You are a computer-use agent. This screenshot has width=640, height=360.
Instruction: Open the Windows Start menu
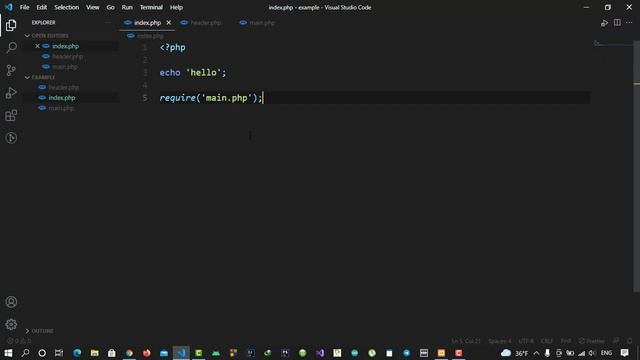(x=8, y=353)
